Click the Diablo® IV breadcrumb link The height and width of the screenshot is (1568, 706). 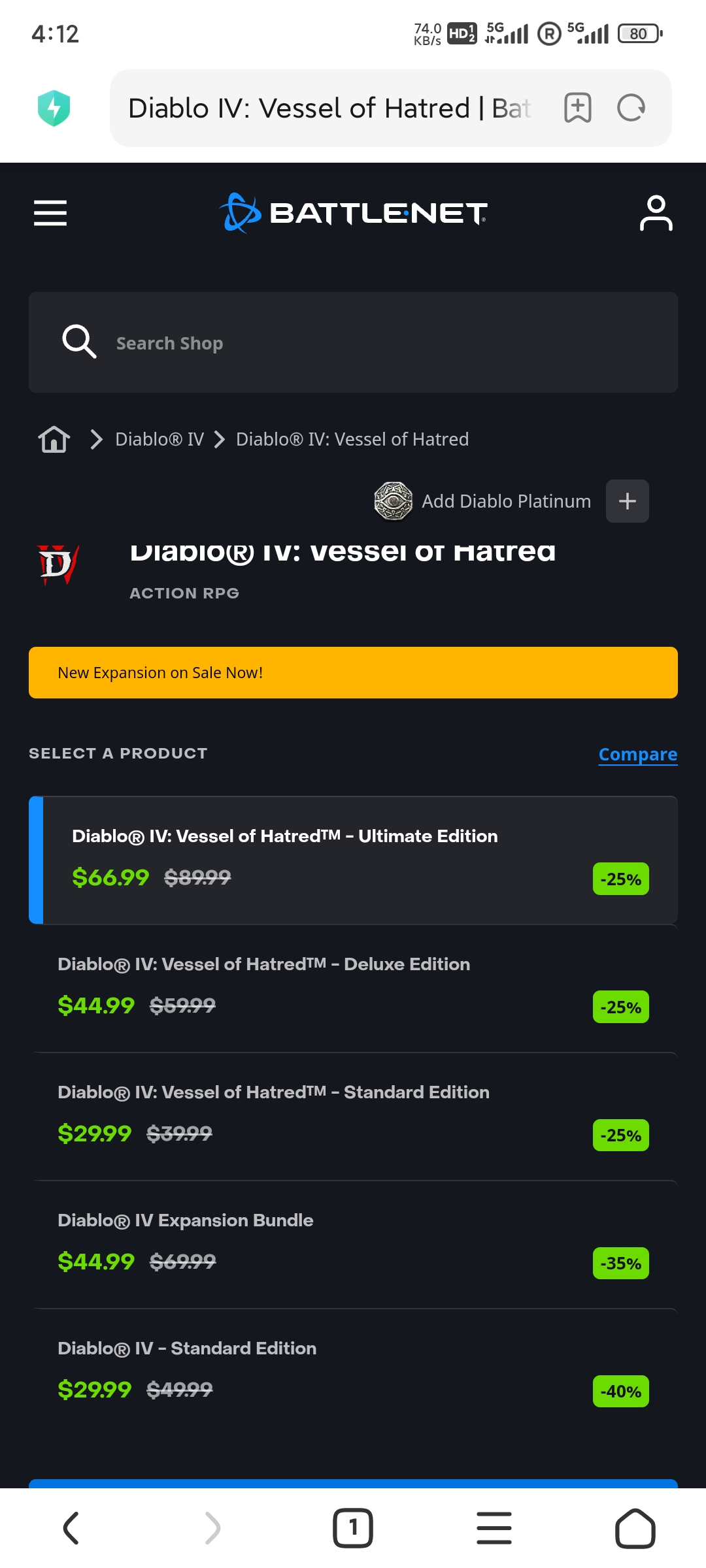160,439
